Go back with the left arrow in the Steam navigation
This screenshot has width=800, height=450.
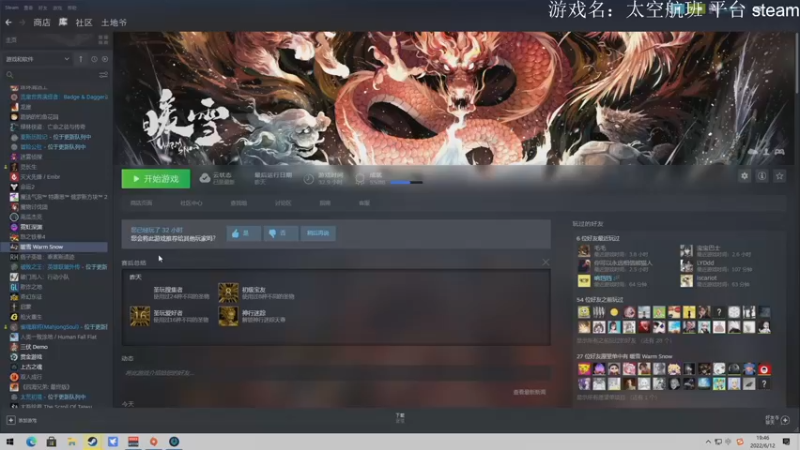click(8, 22)
